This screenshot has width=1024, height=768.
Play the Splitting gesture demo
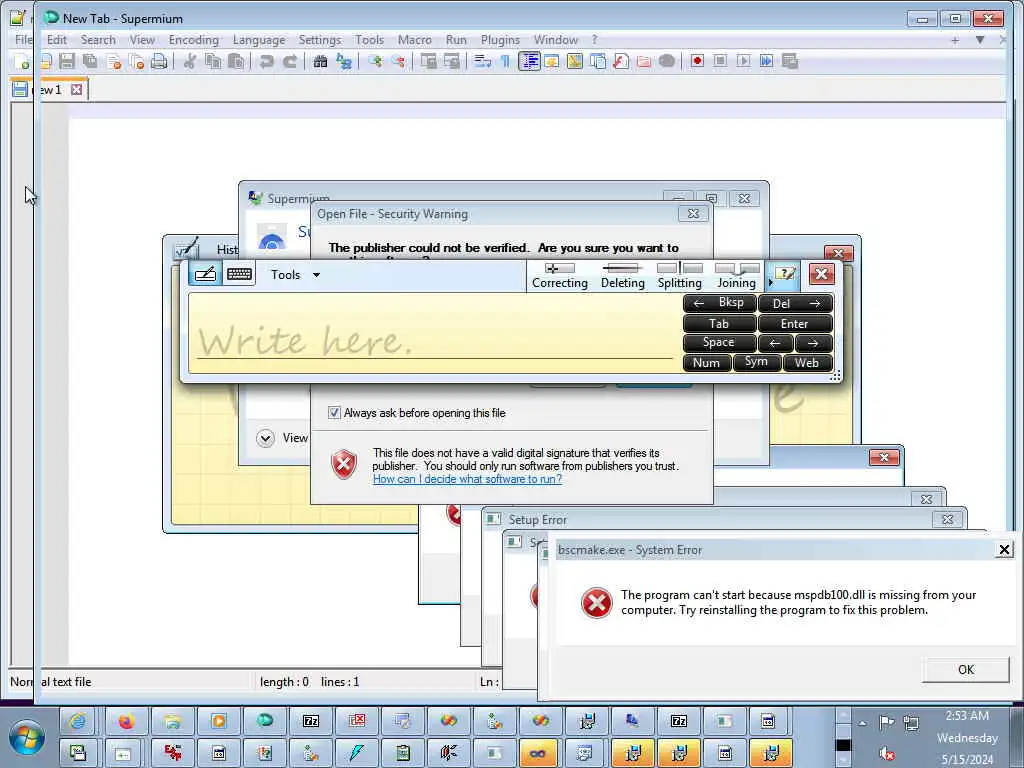point(679,275)
